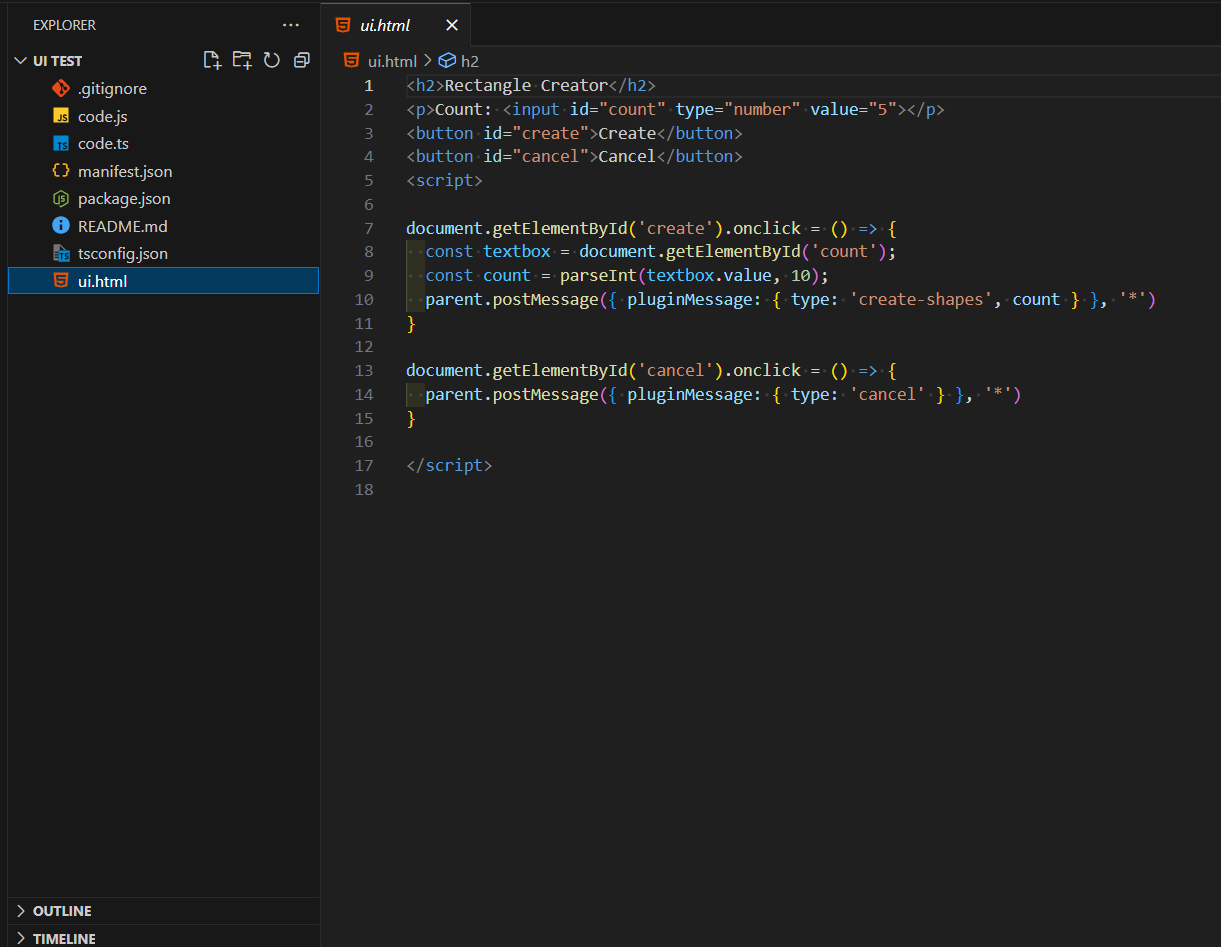This screenshot has height=947, width=1221.
Task: Open README.md from the explorer
Action: pyautogui.click(x=122, y=226)
